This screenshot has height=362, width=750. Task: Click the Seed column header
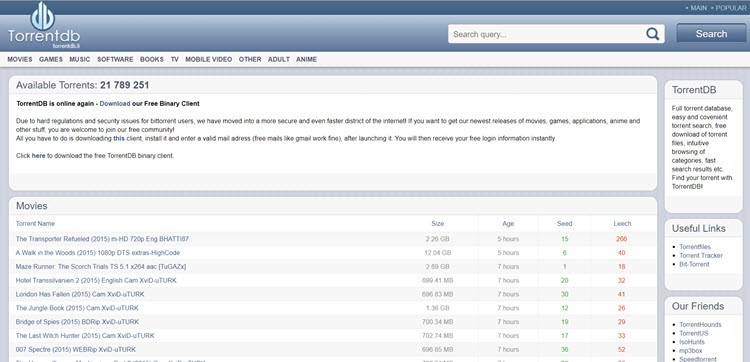(564, 223)
